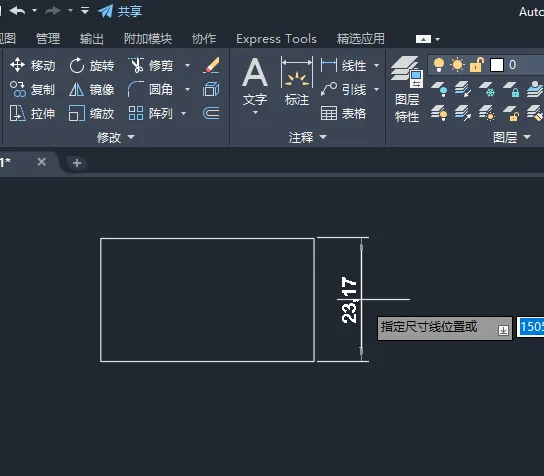Expand the Layers (图层) panel

[512, 137]
